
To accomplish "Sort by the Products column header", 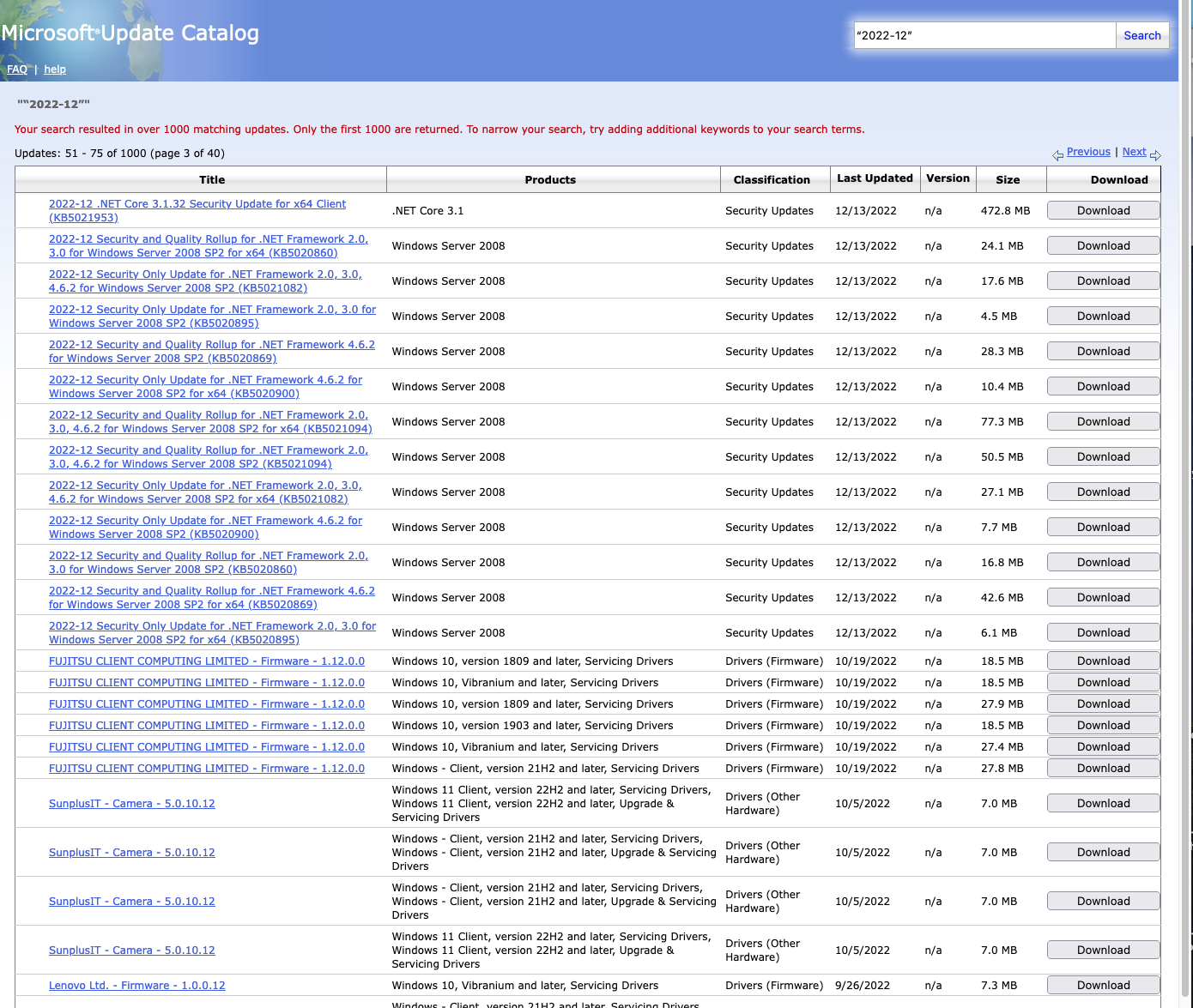I will click(x=550, y=180).
